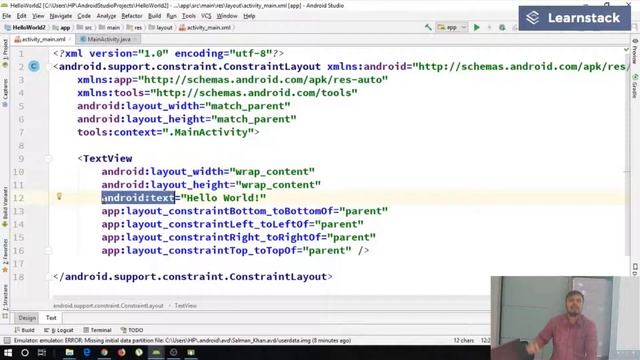Open the Window menu

(x=227, y=16)
